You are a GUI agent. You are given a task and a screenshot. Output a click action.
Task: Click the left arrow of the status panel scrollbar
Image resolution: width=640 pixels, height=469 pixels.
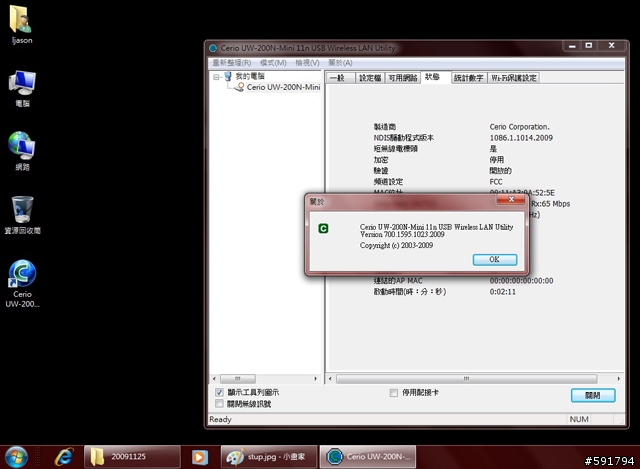pos(330,379)
